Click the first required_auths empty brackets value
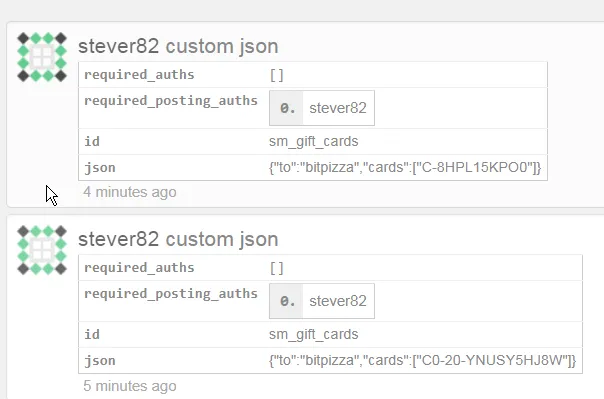This screenshot has width=604, height=399. pyautogui.click(x=277, y=75)
